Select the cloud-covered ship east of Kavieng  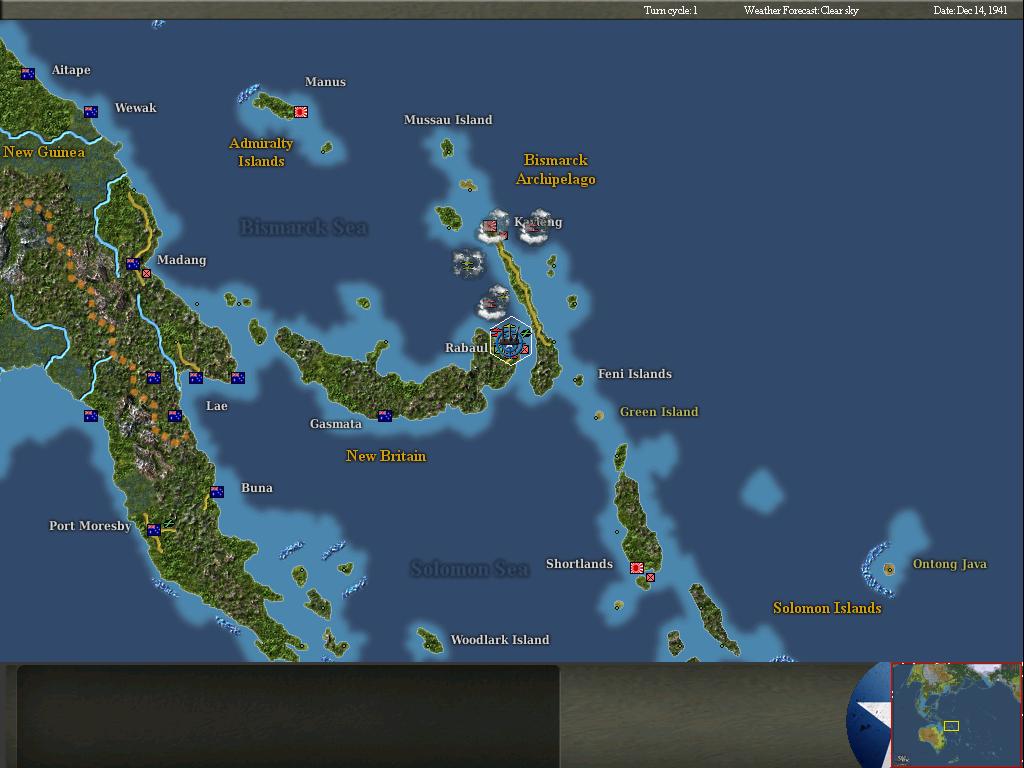click(x=534, y=227)
